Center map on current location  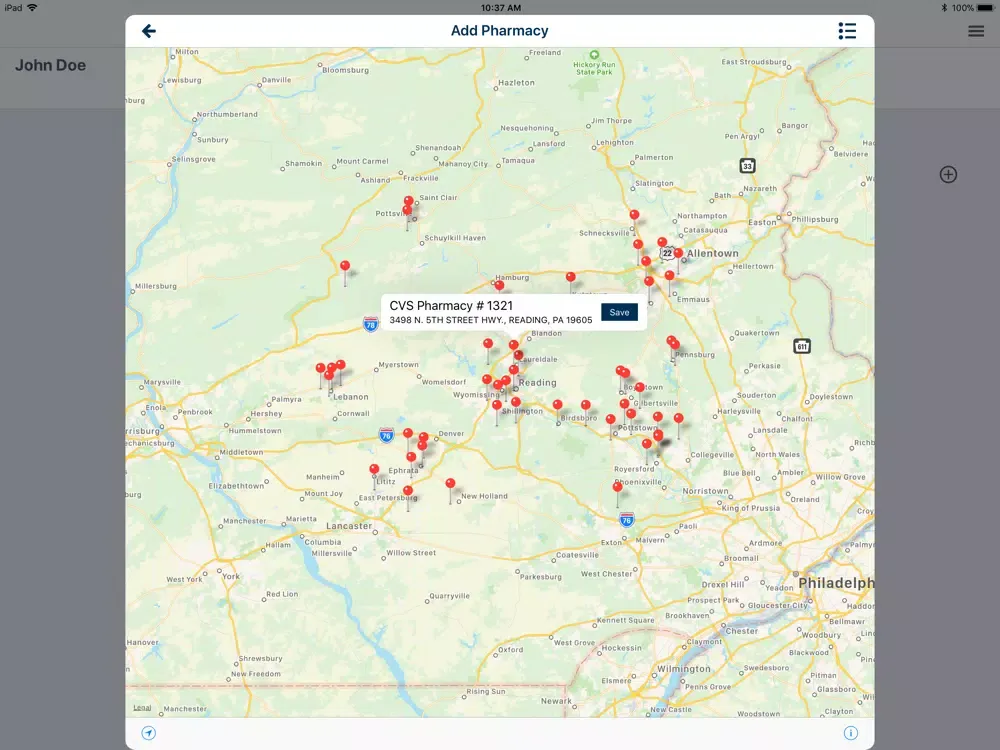pos(149,733)
